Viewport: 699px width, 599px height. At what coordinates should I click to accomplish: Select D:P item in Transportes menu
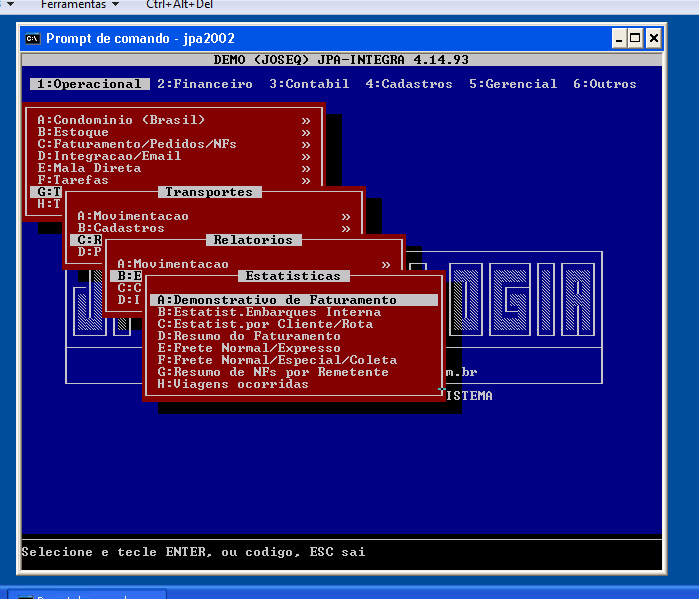pyautogui.click(x=89, y=252)
